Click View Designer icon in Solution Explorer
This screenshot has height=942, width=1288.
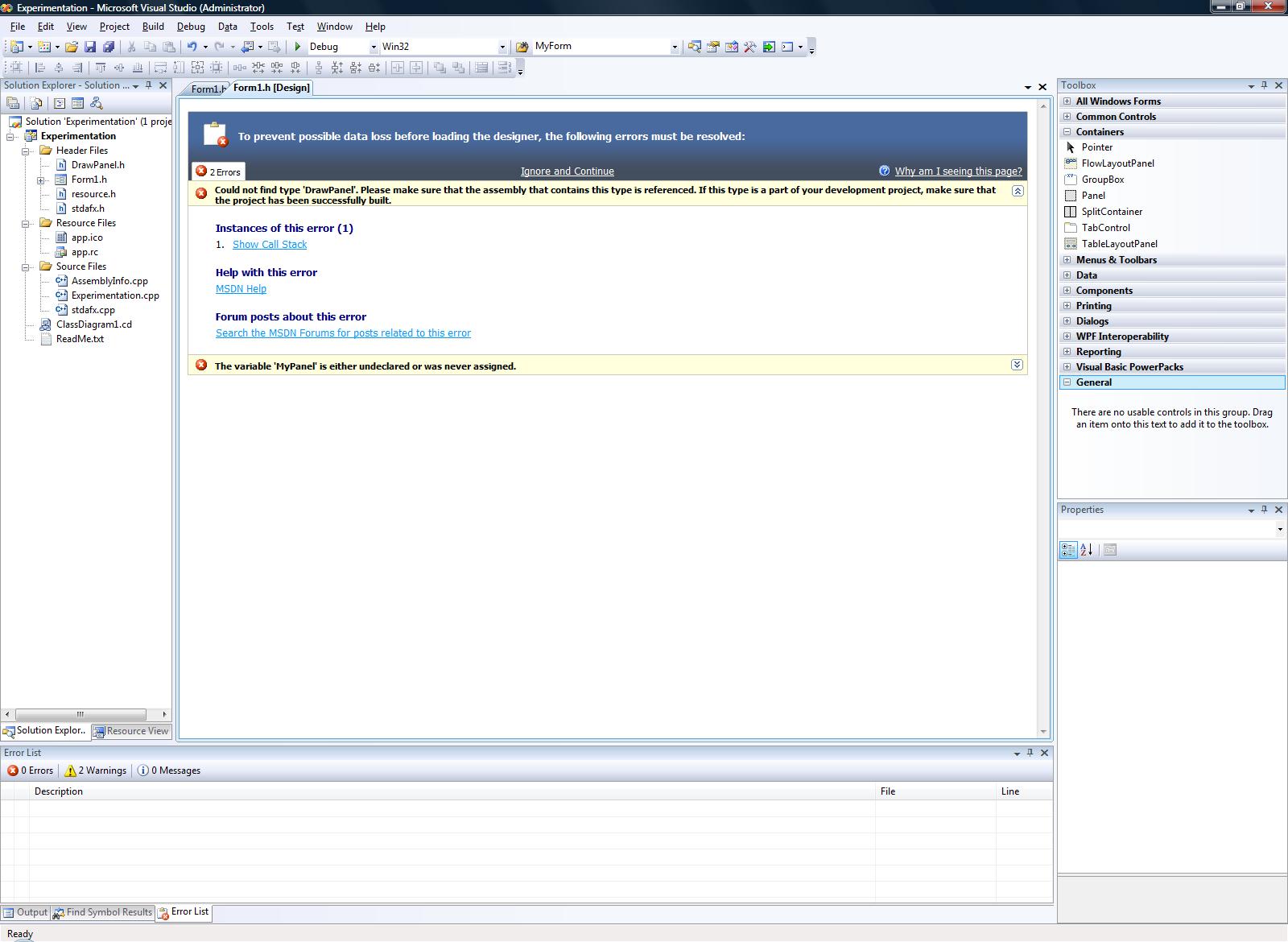78,103
